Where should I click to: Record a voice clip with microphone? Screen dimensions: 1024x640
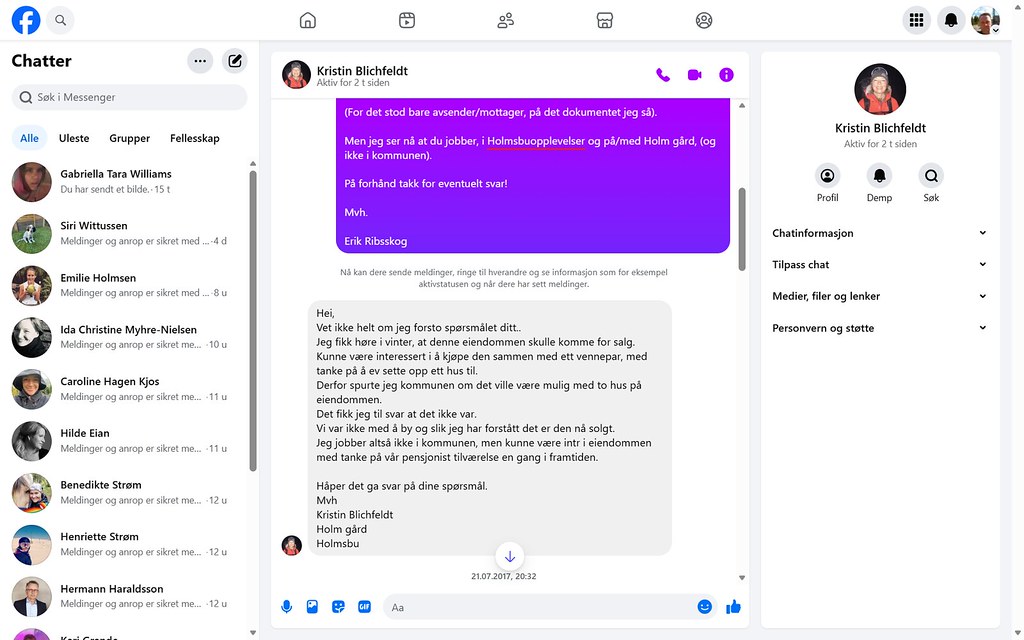point(287,607)
